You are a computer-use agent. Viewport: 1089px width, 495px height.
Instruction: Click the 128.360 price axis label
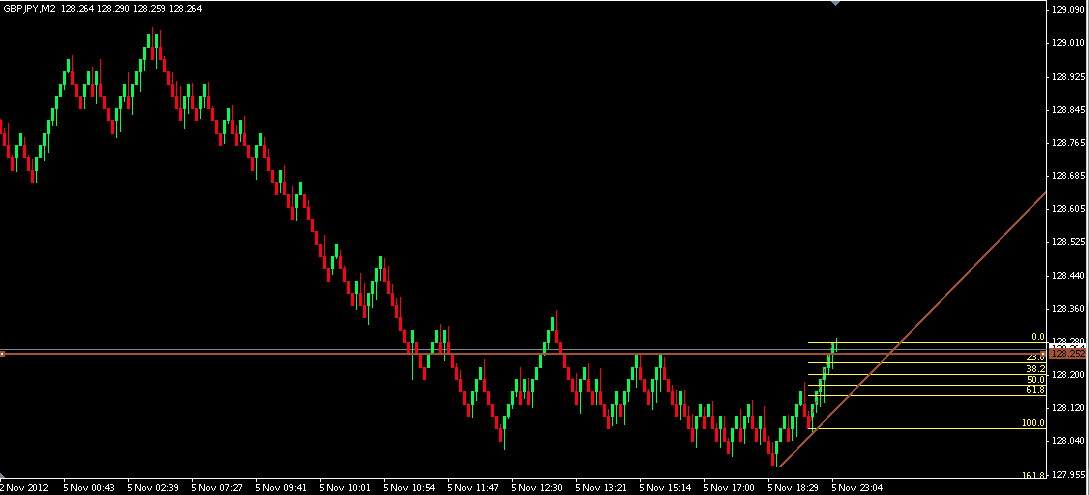[1070, 308]
